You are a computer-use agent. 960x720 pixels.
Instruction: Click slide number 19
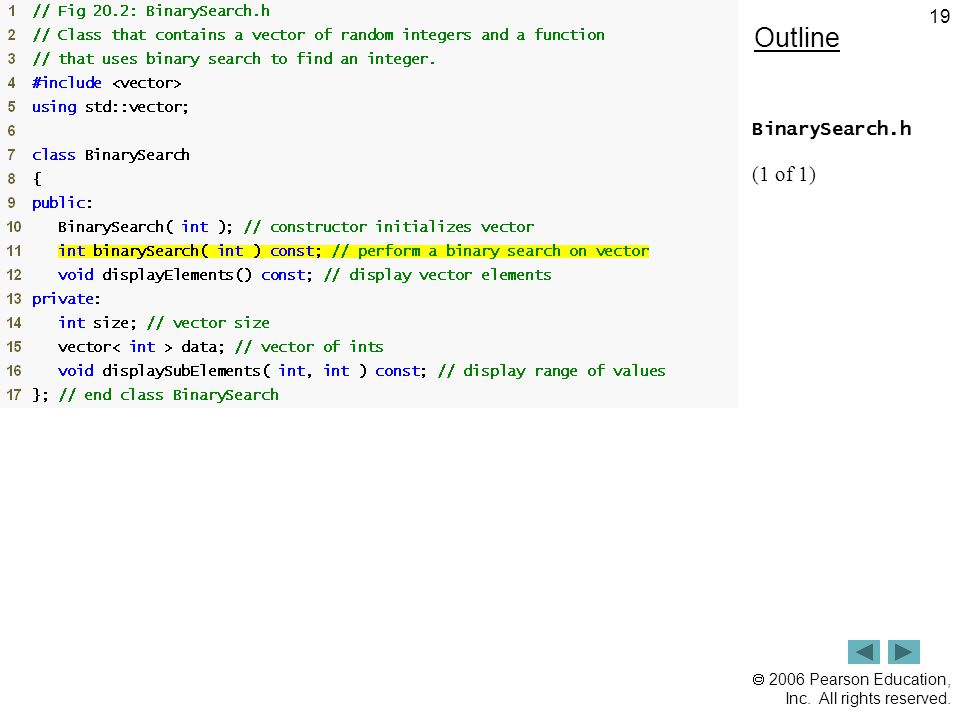coord(939,17)
